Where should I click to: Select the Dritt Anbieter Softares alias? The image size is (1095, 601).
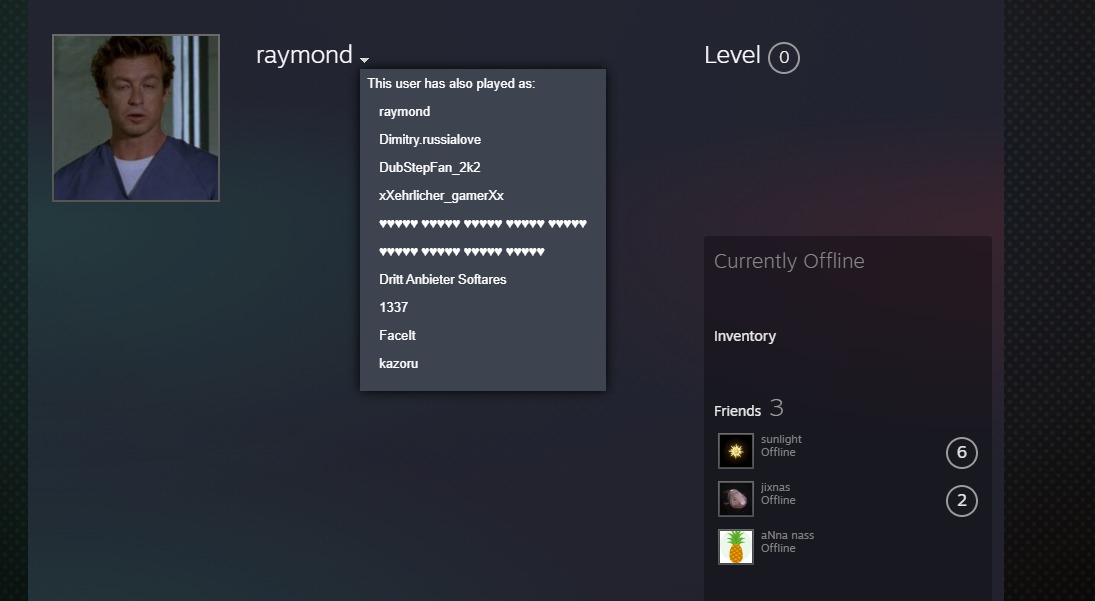point(443,279)
